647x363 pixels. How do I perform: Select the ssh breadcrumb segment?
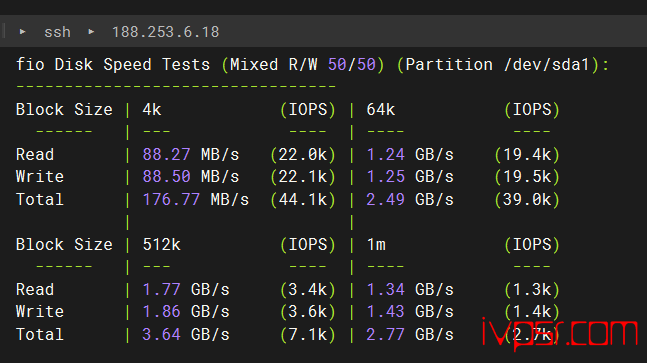57,32
